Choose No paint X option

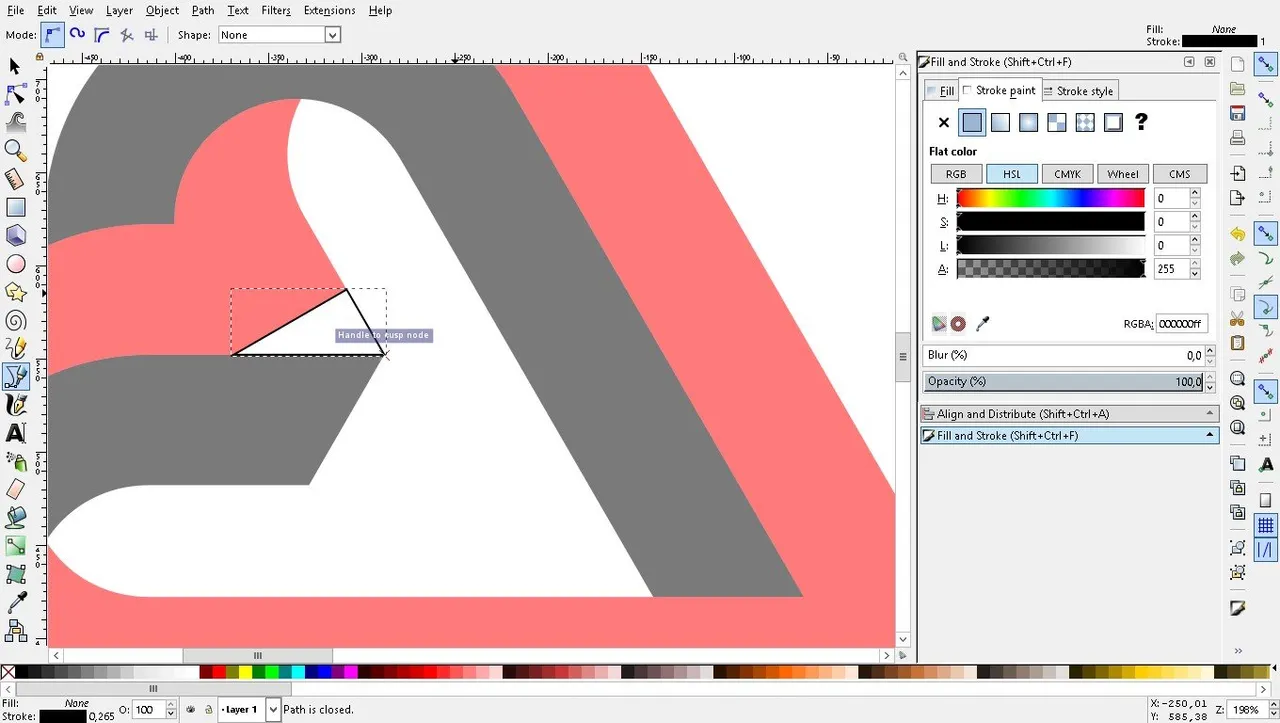943,123
